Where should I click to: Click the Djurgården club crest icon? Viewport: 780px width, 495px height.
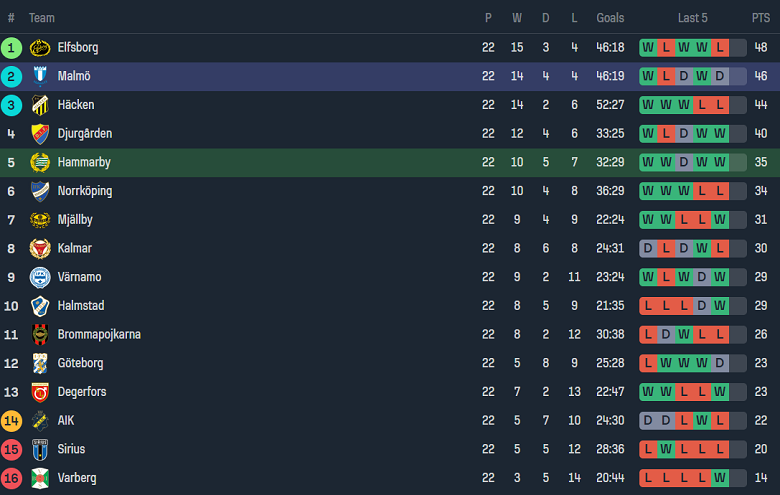coord(40,134)
